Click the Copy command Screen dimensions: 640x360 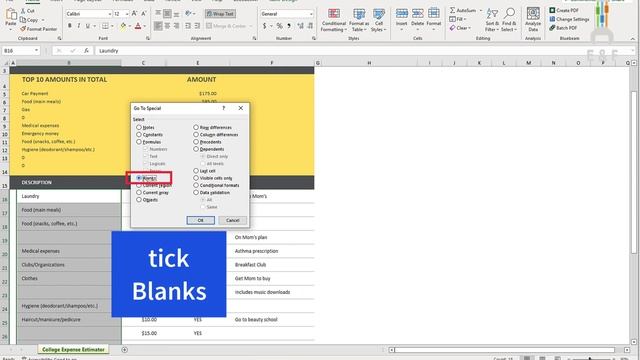[29, 20]
